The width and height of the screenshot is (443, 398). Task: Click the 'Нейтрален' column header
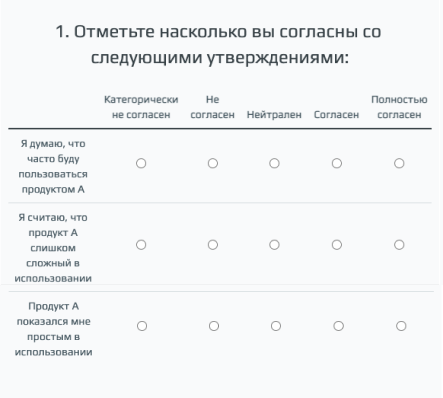tap(274, 115)
